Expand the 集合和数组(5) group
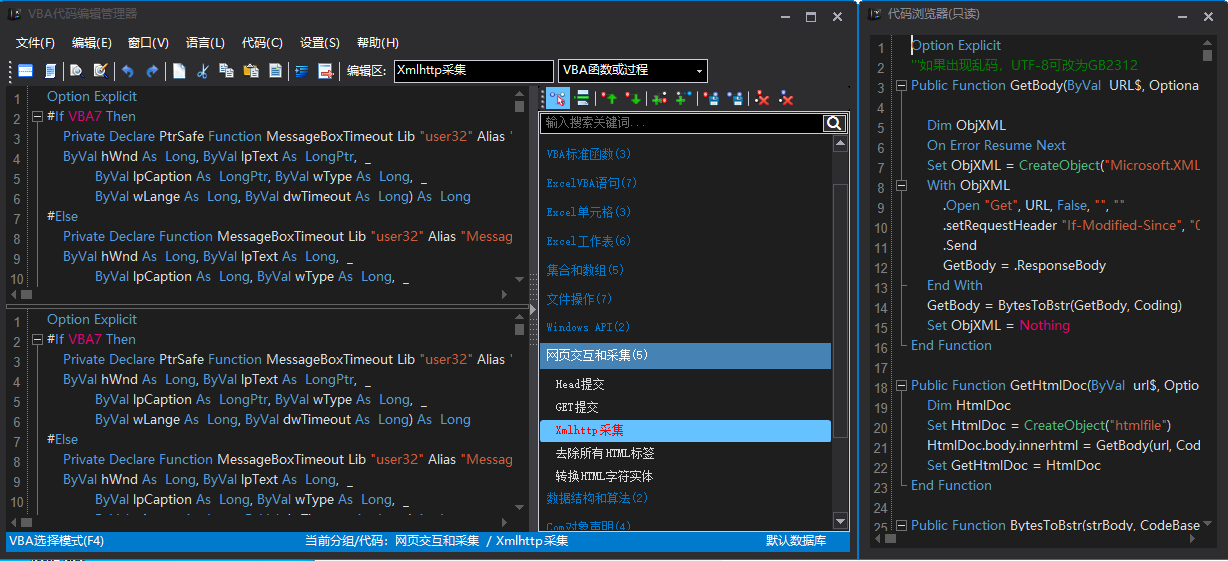The image size is (1228, 561). coord(585,270)
